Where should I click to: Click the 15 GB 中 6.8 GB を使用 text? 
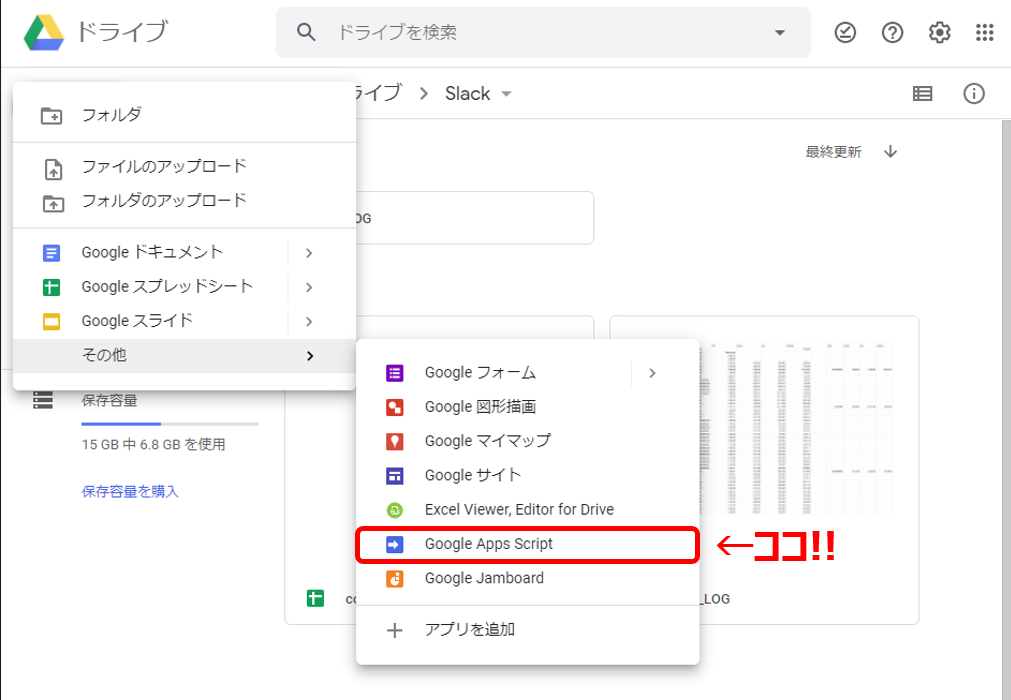point(153,444)
